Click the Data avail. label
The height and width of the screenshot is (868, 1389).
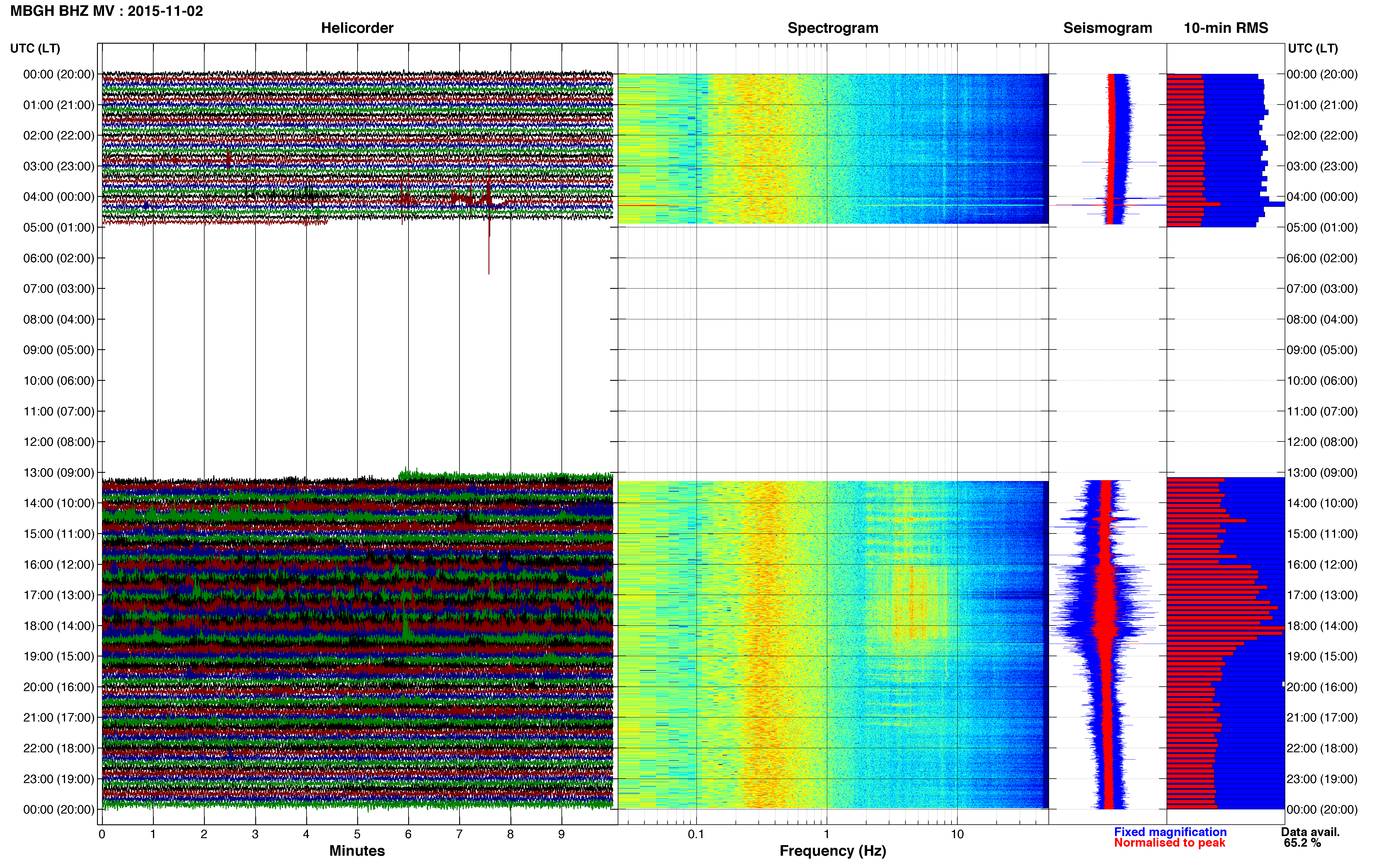1310,832
